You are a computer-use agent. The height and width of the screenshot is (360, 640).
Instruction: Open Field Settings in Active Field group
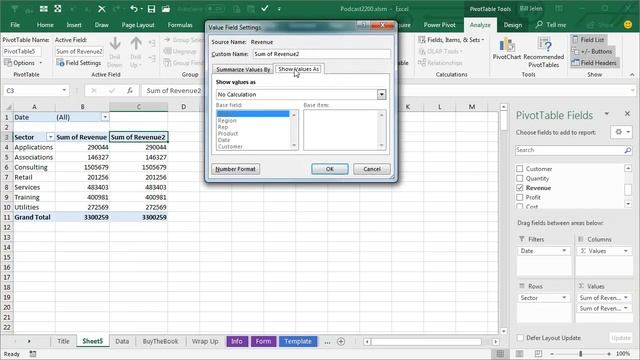click(x=79, y=63)
